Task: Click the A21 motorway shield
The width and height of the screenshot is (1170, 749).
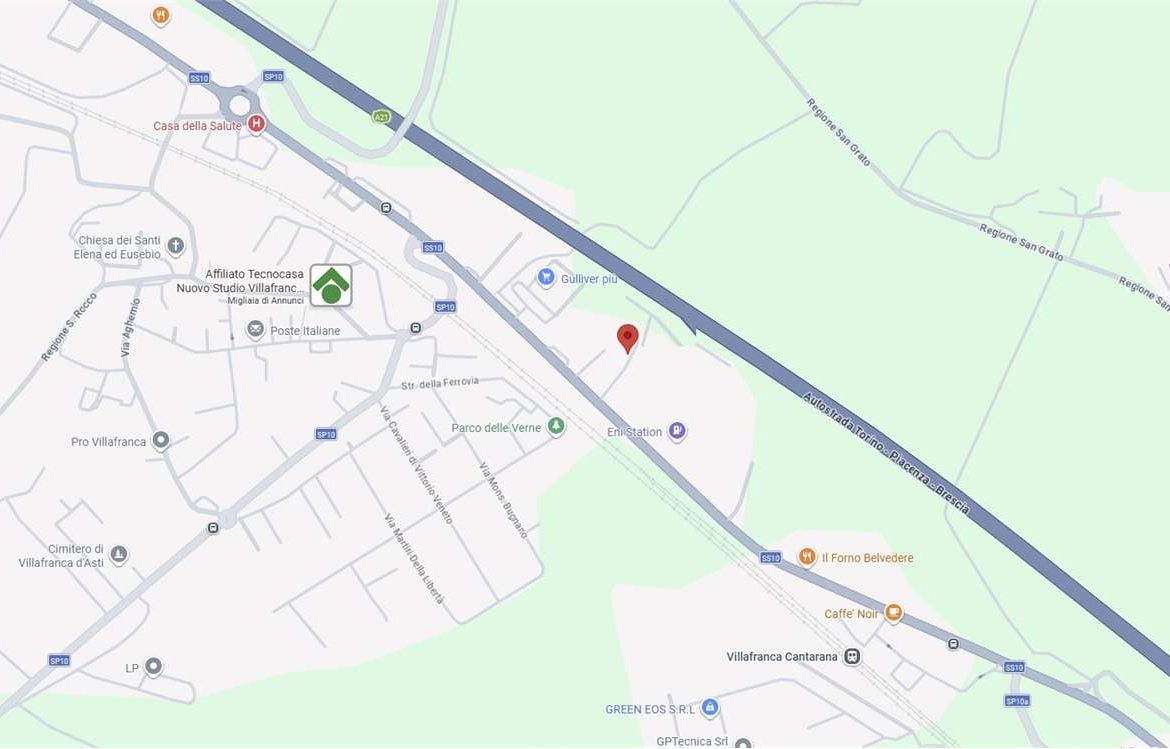Action: coord(381,116)
